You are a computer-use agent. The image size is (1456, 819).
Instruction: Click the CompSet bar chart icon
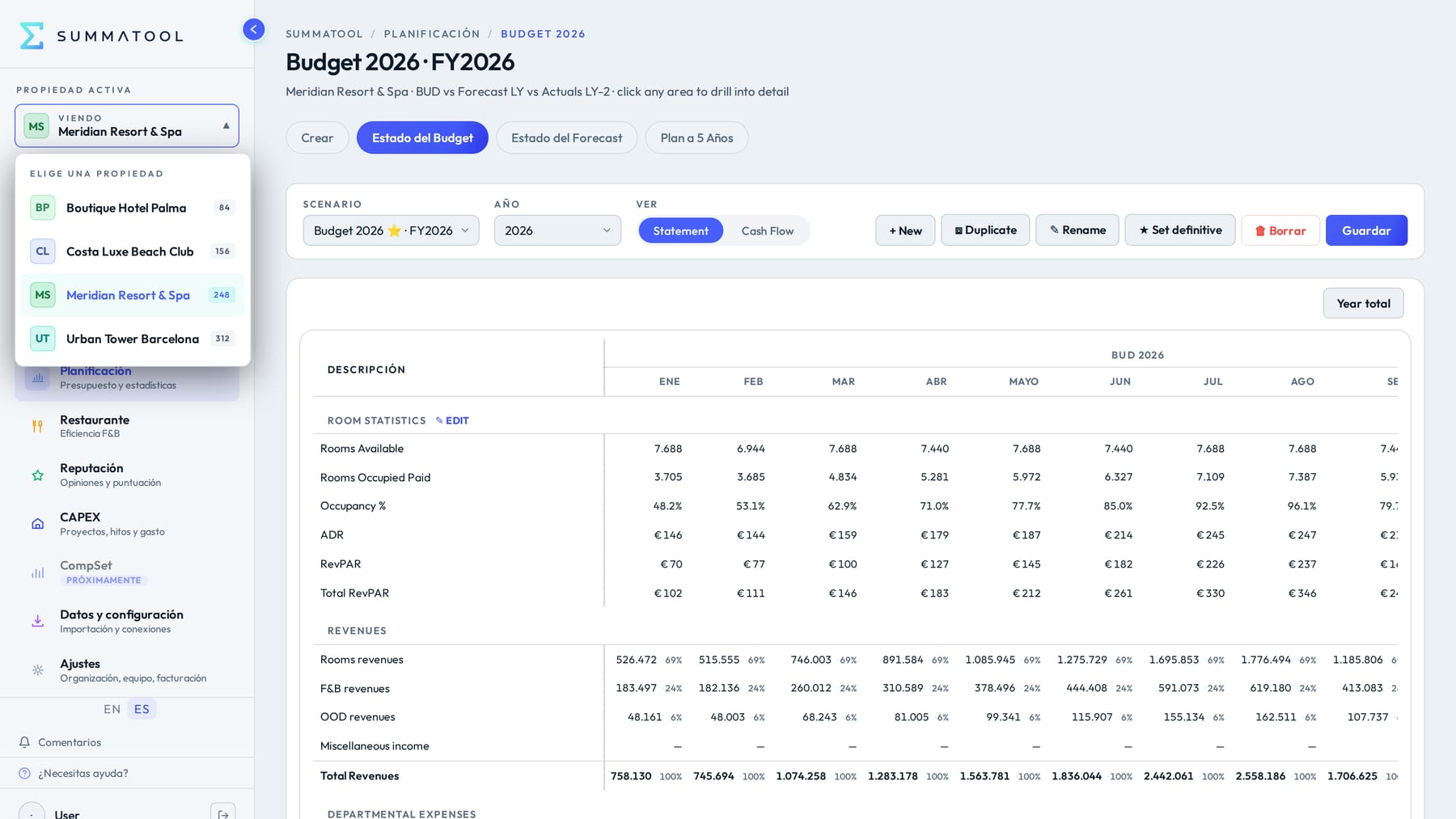point(37,572)
